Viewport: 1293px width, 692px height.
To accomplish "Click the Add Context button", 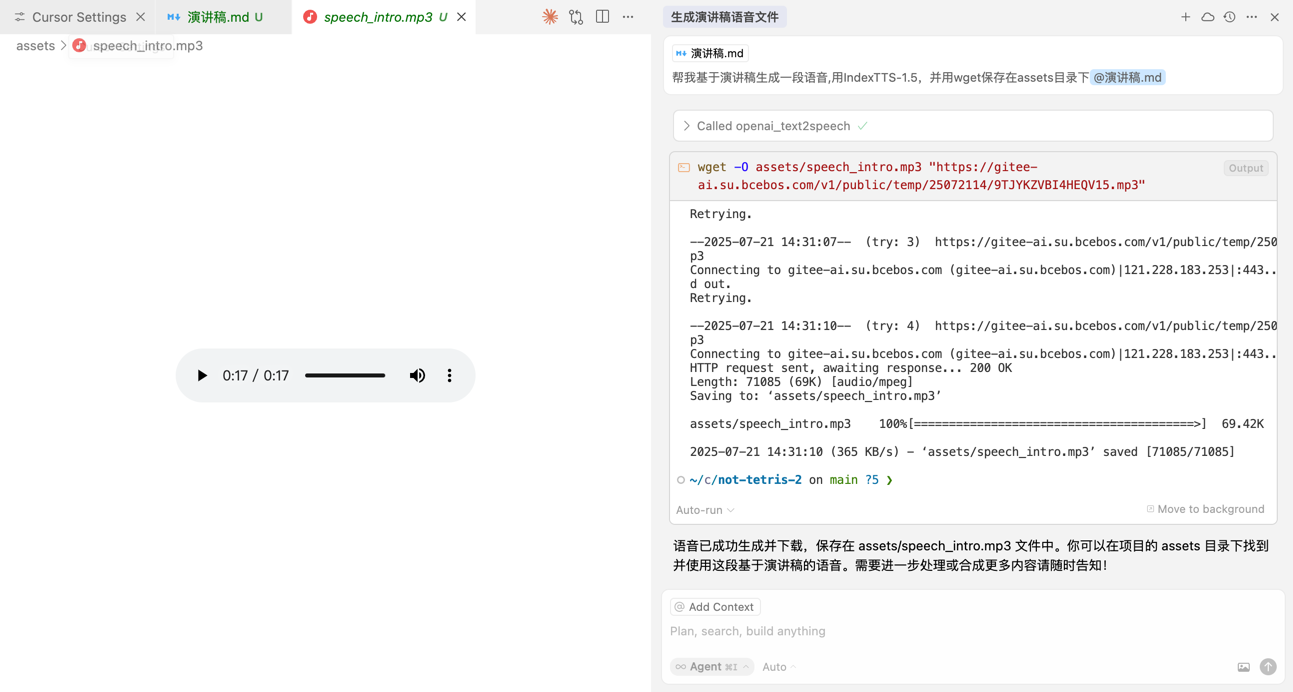I will point(715,607).
